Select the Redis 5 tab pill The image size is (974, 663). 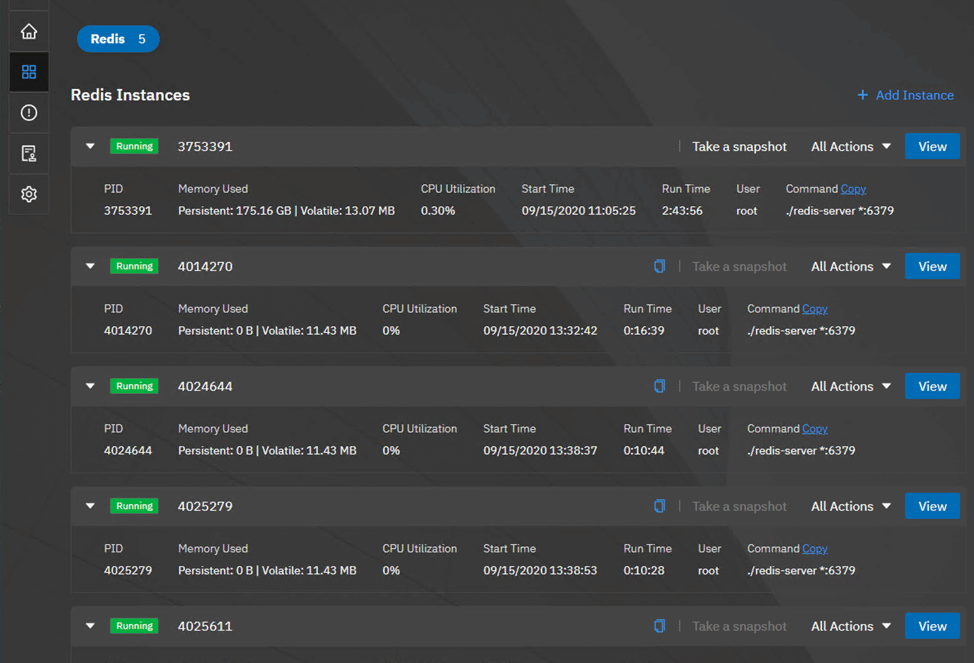tap(118, 39)
